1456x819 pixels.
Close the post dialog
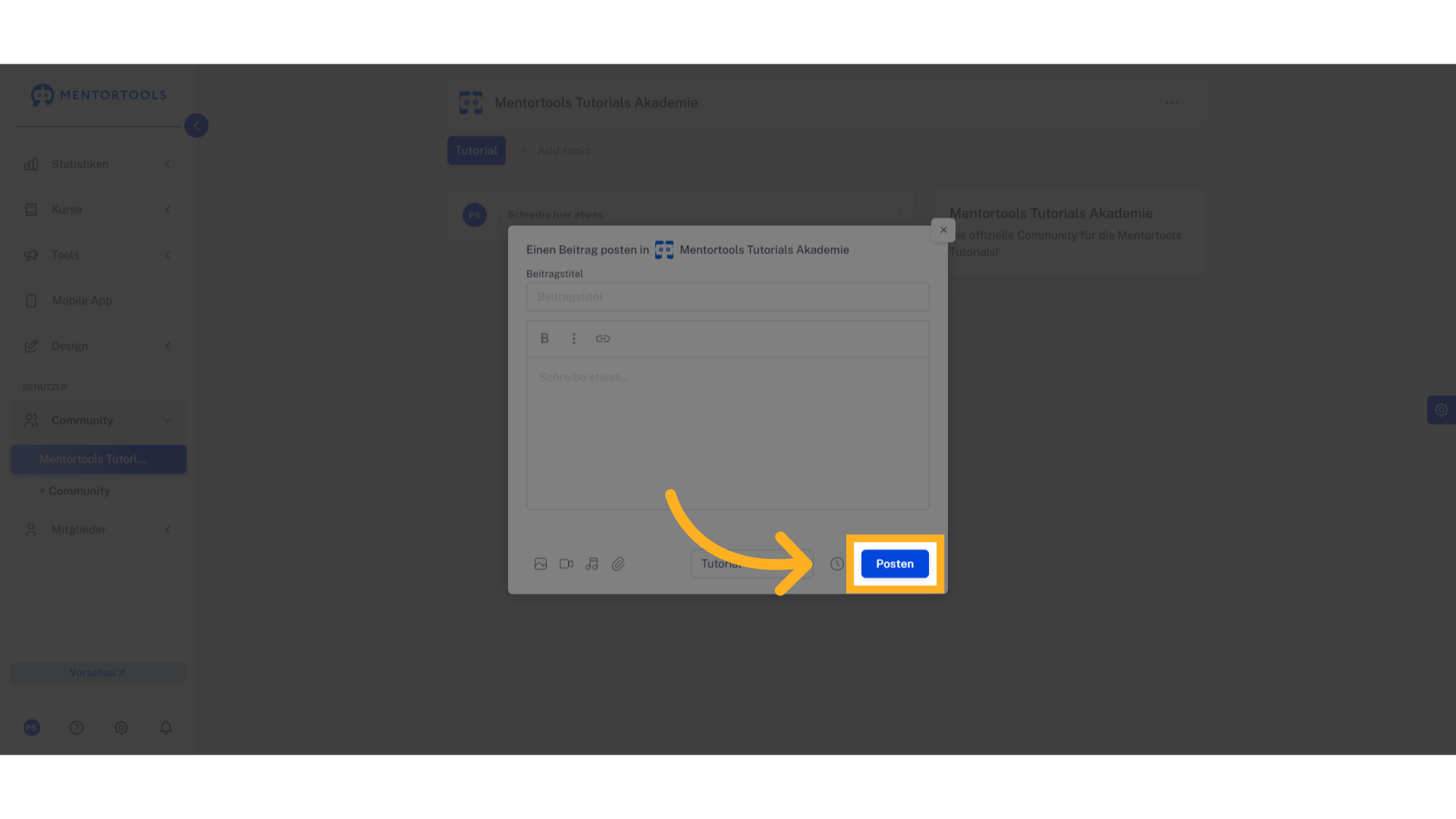point(943,230)
